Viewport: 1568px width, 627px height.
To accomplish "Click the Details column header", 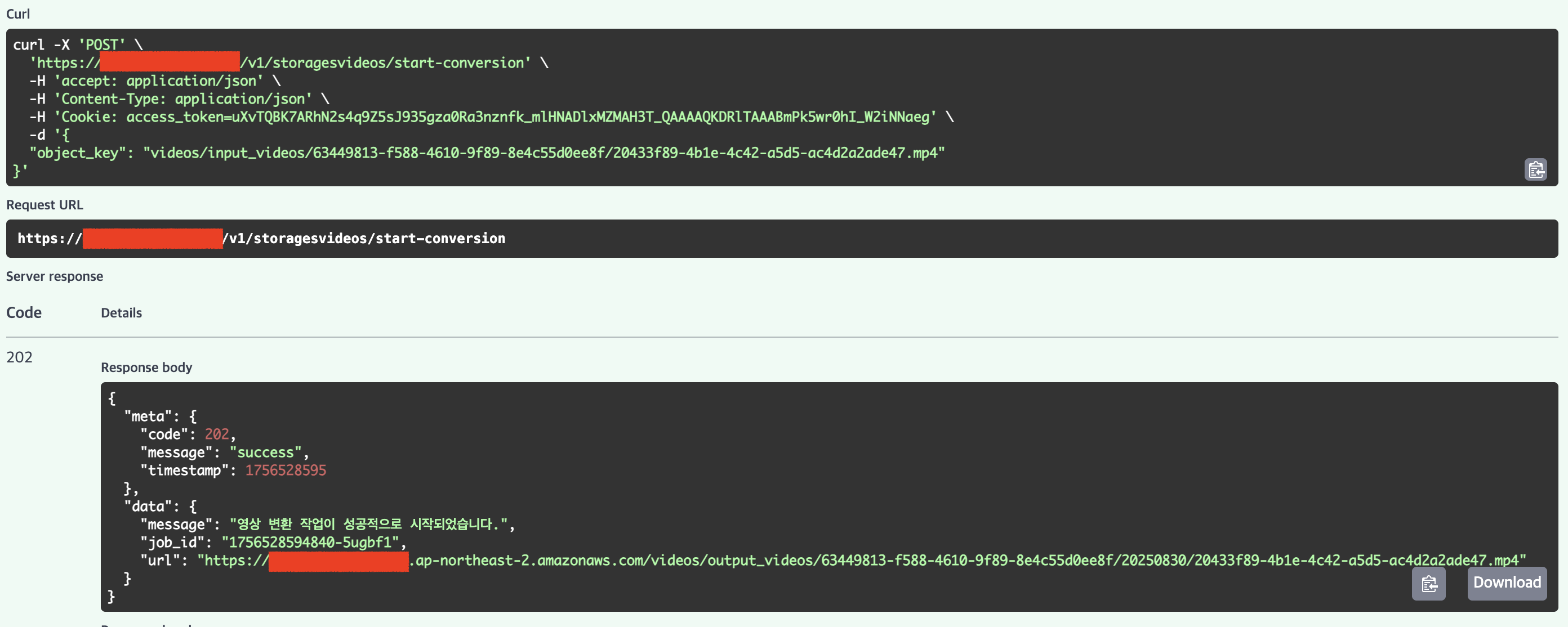I will click(121, 312).
